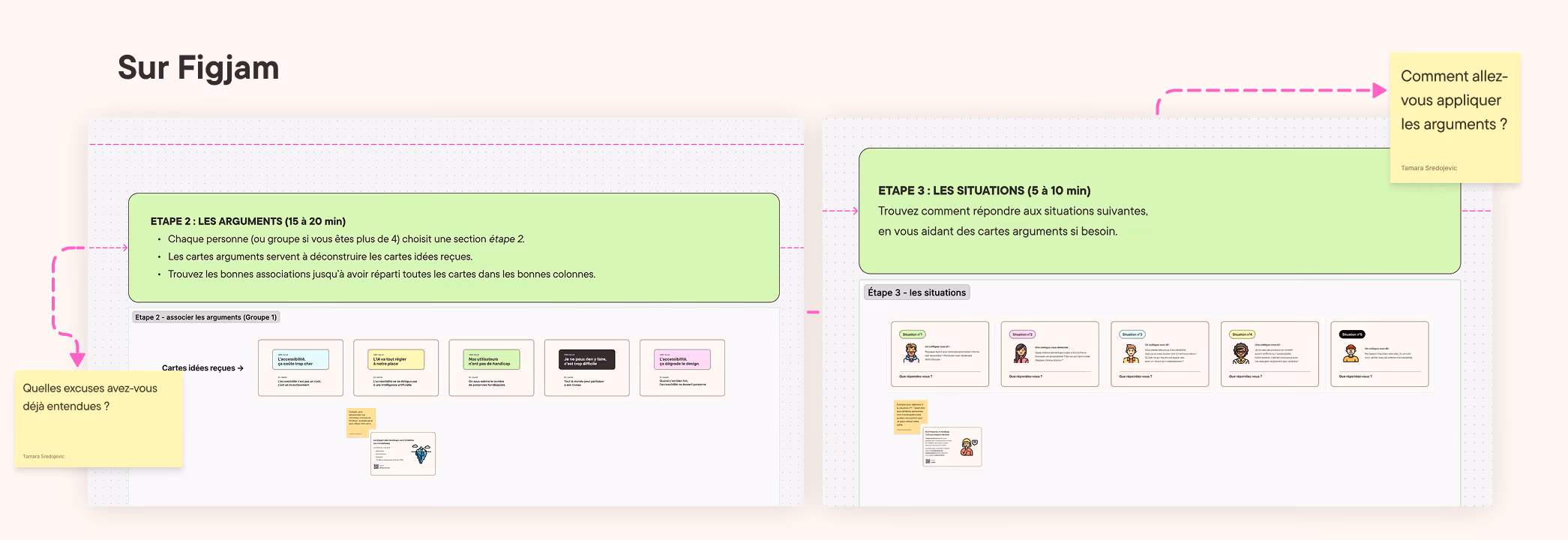
Task: Click the "Trouvez les bonnes associations" instruction line
Action: [381, 274]
